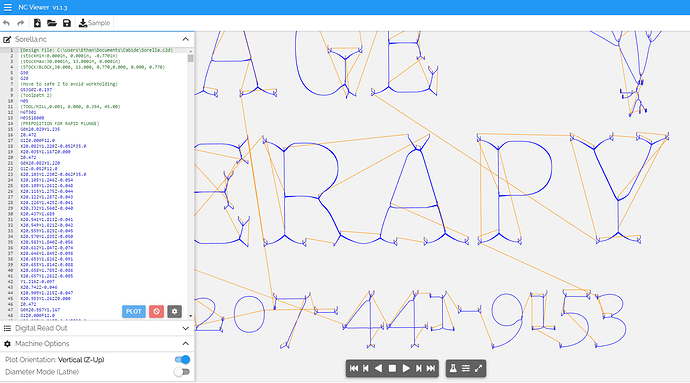Toggle fullscreen with the expand arrows icon
690x383 pixels.
point(479,368)
